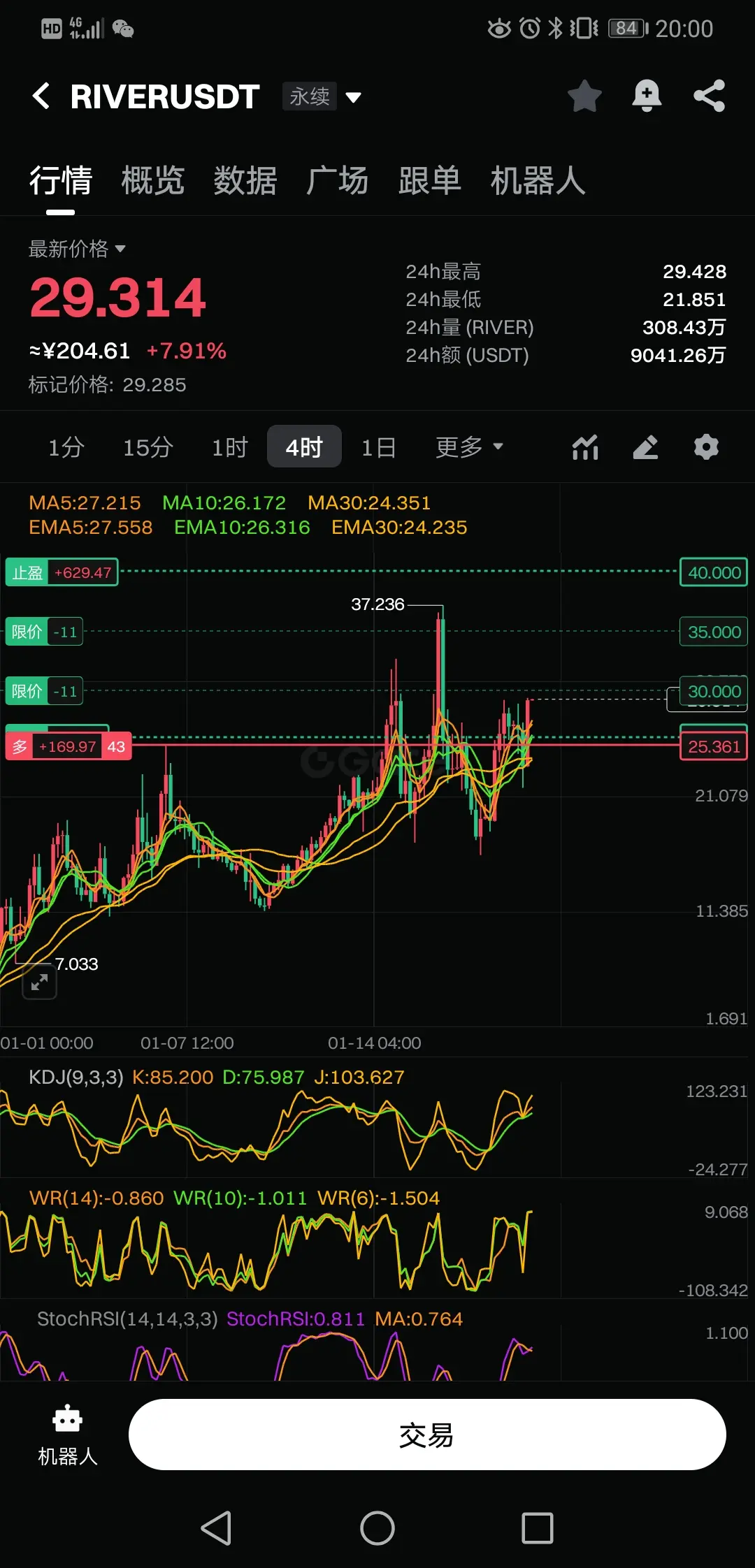
Task: Expand chart to fullscreen
Action: pyautogui.click(x=39, y=982)
